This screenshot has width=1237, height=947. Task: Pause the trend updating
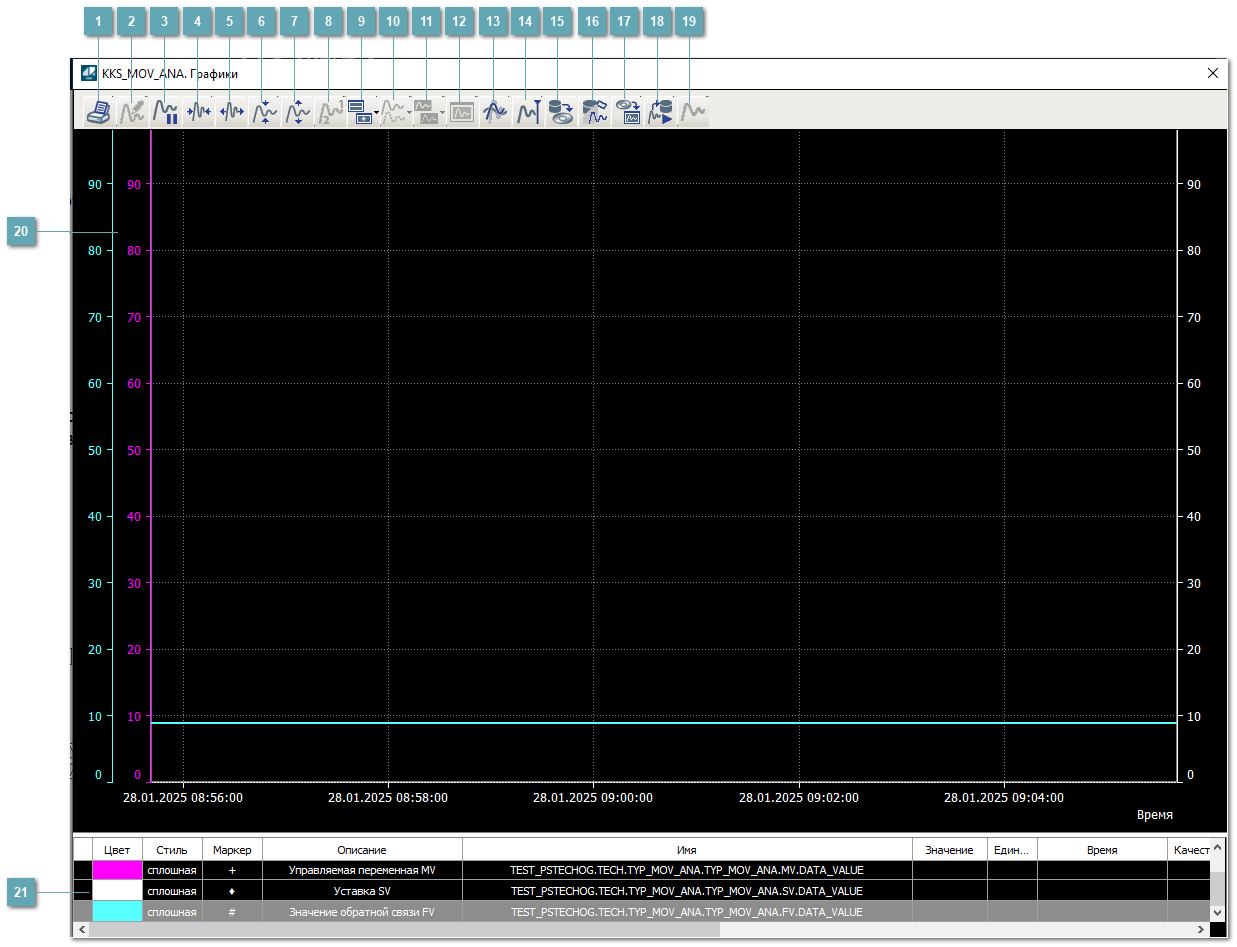pos(165,113)
